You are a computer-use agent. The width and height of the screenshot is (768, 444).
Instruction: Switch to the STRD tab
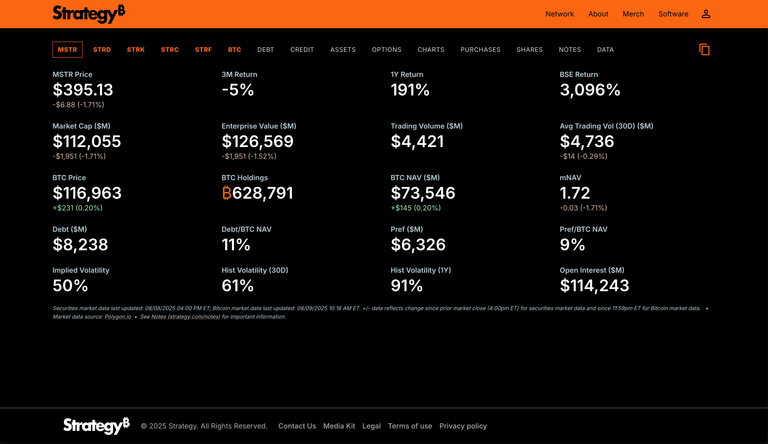102,49
